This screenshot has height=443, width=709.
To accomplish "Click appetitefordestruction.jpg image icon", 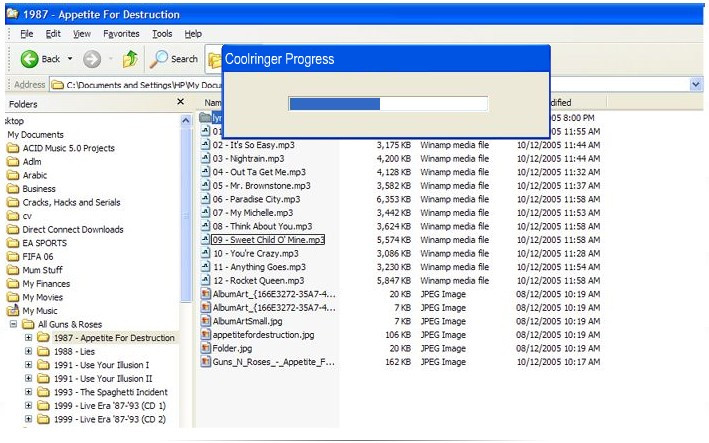I will point(205,335).
